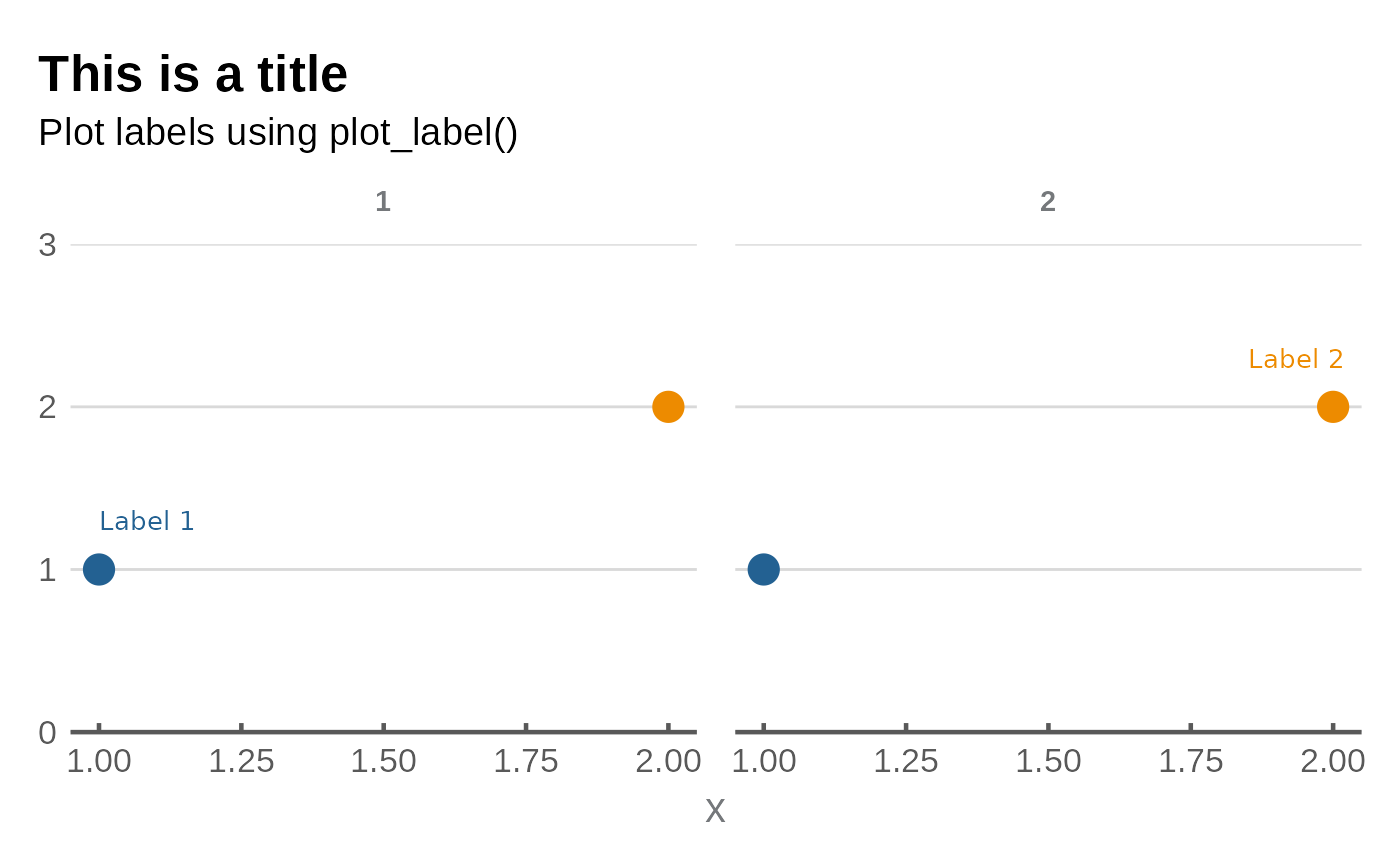1400x865 pixels.
Task: Click the y-axis tick label 3
Action: click(47, 245)
